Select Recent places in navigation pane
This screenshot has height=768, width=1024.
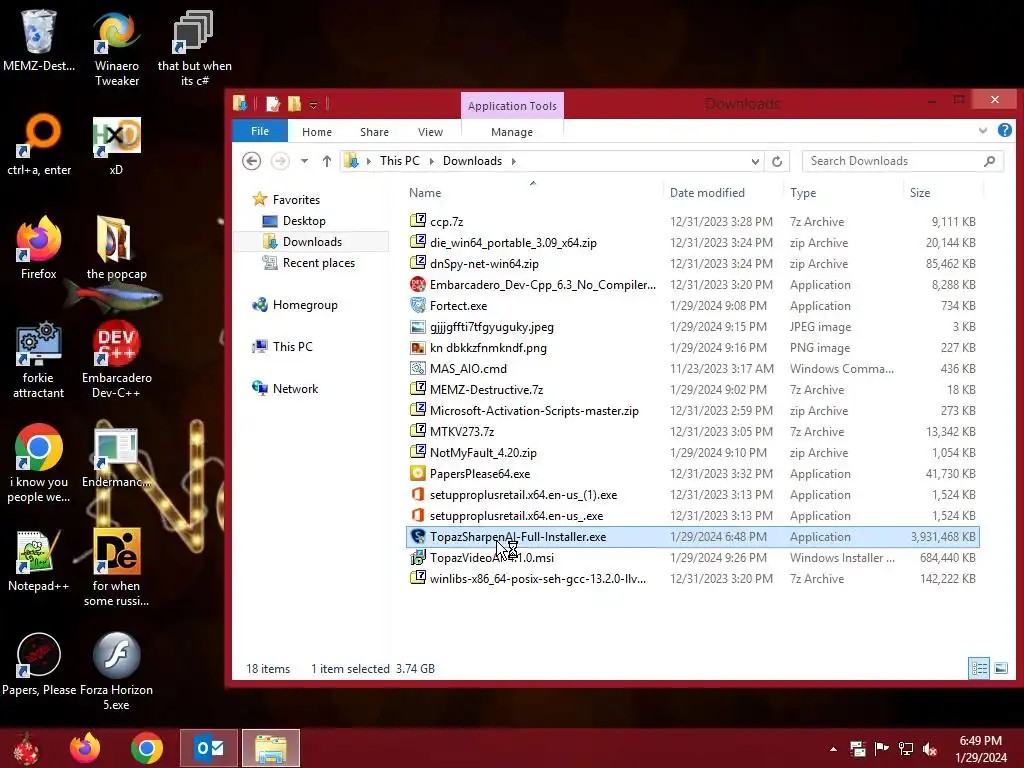(x=319, y=263)
